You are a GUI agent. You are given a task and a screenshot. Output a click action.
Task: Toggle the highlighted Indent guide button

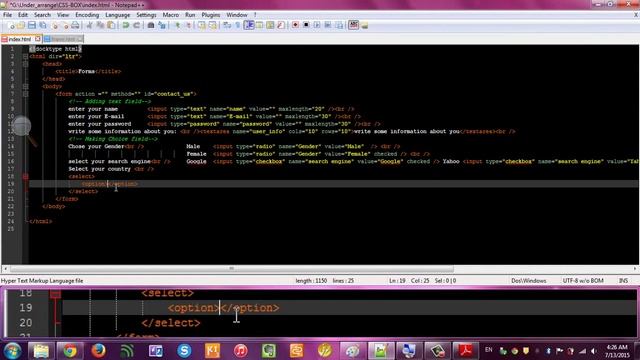tap(249, 25)
